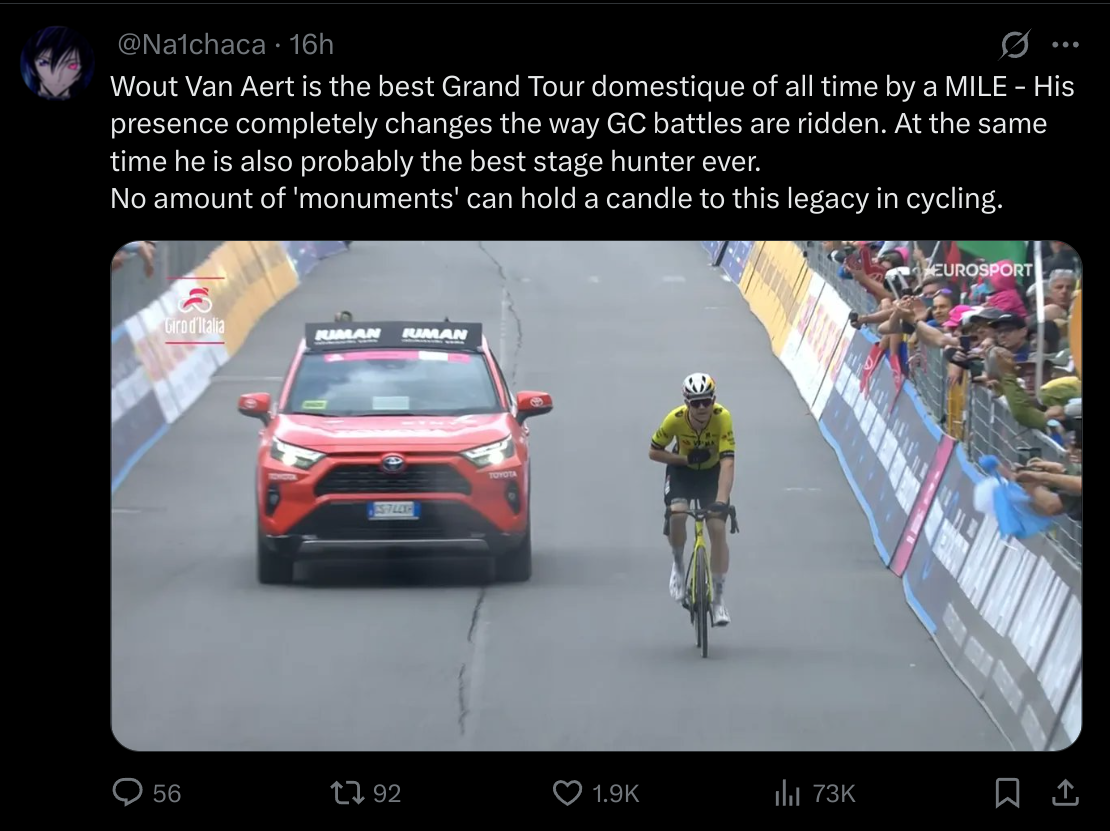Screen dimensions: 1110x831
Task: Share the post via the upload arrow icon
Action: point(1064,792)
